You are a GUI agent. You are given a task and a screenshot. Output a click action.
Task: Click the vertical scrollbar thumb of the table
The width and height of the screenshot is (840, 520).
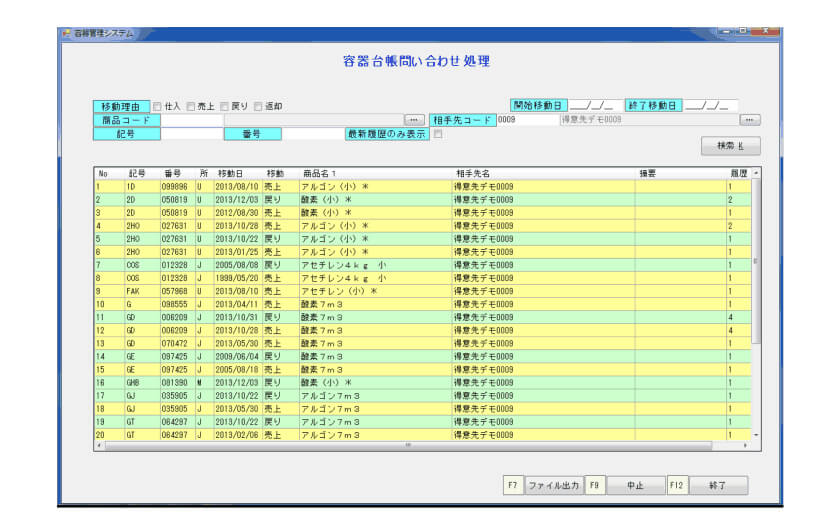point(756,261)
